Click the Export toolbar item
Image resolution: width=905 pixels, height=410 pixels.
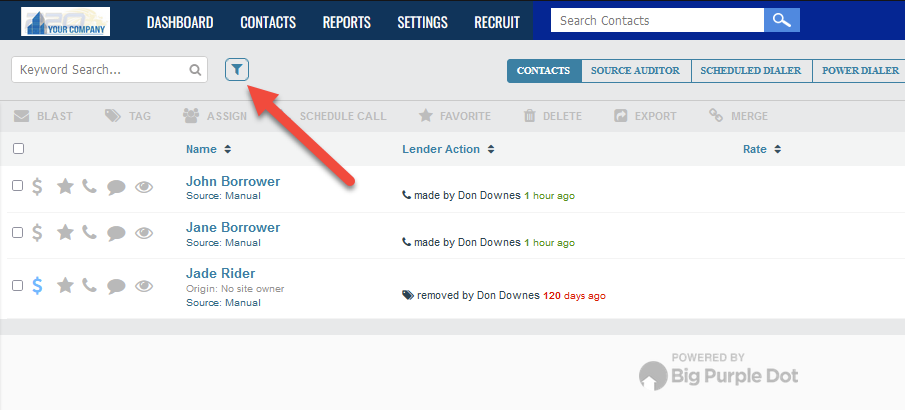coord(645,116)
